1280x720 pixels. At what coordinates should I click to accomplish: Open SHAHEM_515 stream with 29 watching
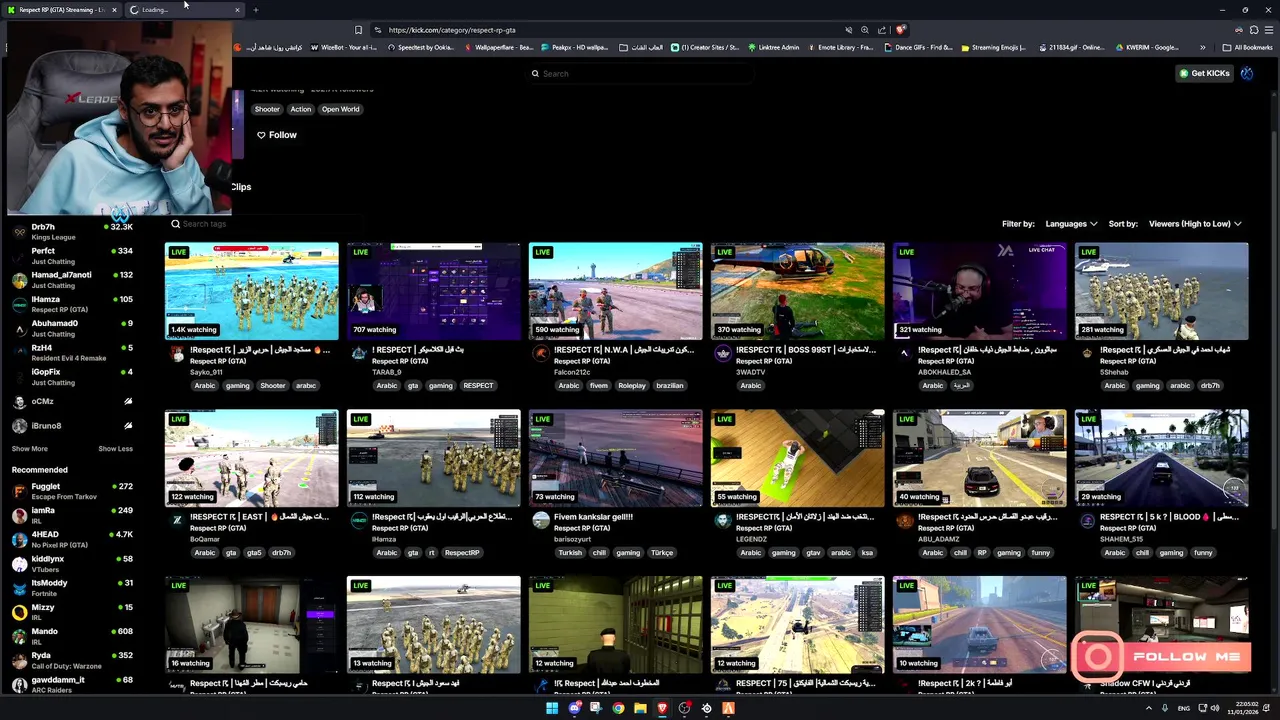coord(1161,458)
